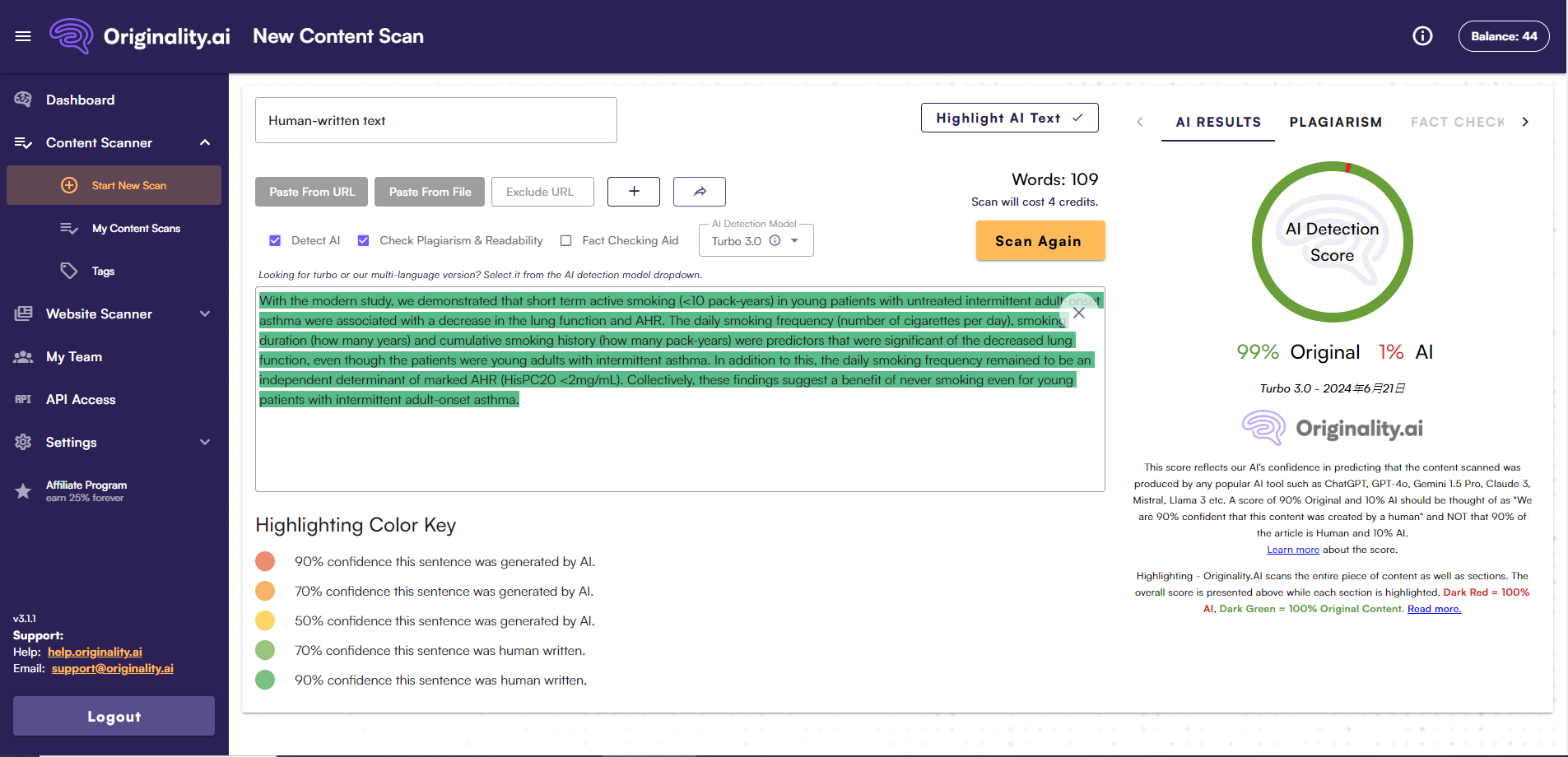Enable the Fact Checking Aid checkbox
1568x757 pixels.
[x=565, y=241]
